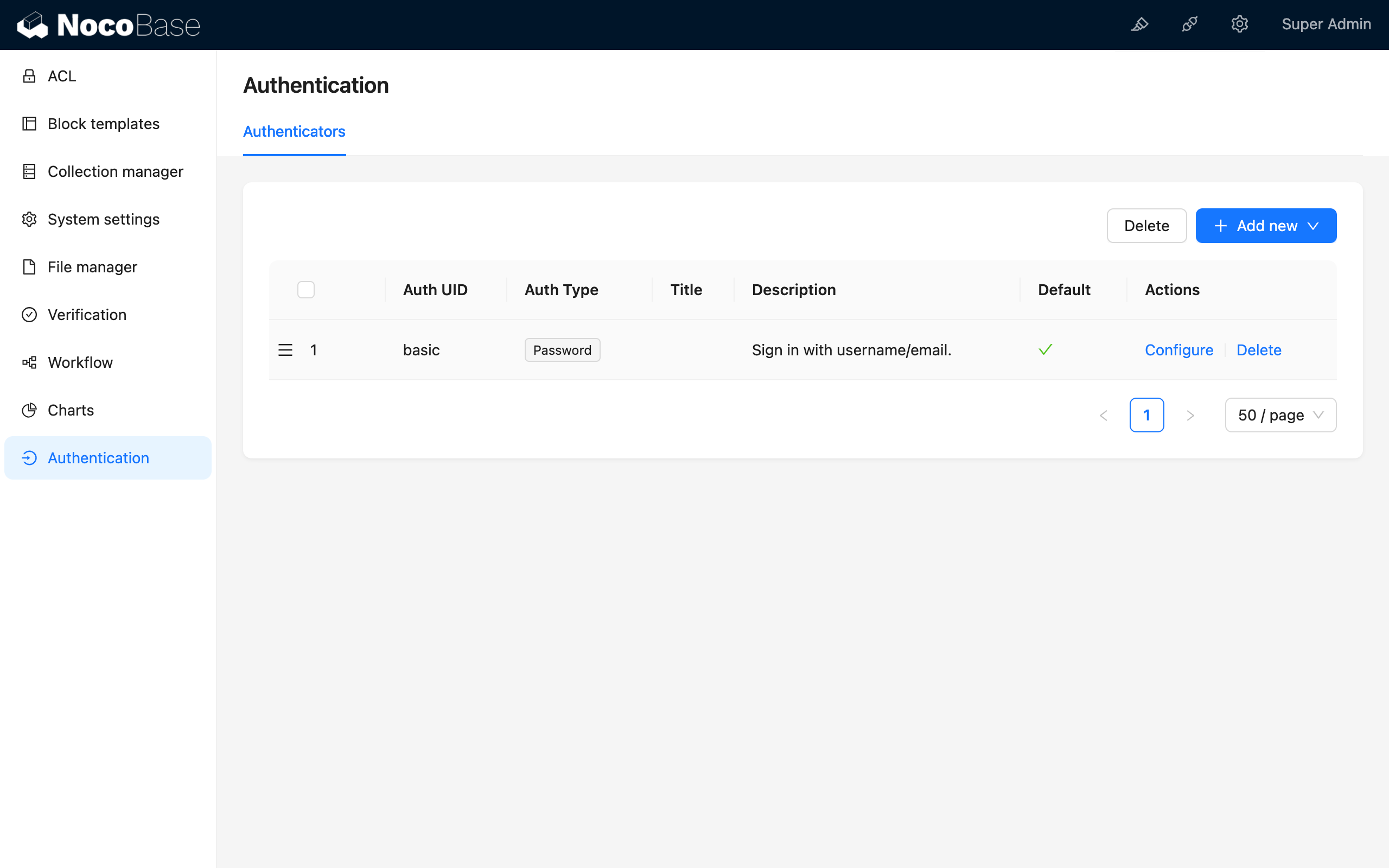Tick the select-all checkbox in table header
The image size is (1389, 868).
point(306,290)
